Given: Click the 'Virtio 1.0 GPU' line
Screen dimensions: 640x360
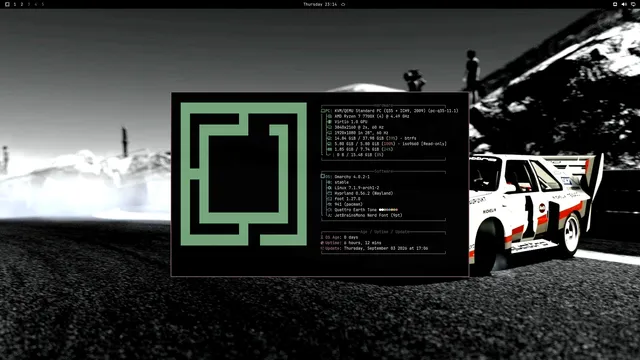Looking at the screenshot, I should 351,122.
